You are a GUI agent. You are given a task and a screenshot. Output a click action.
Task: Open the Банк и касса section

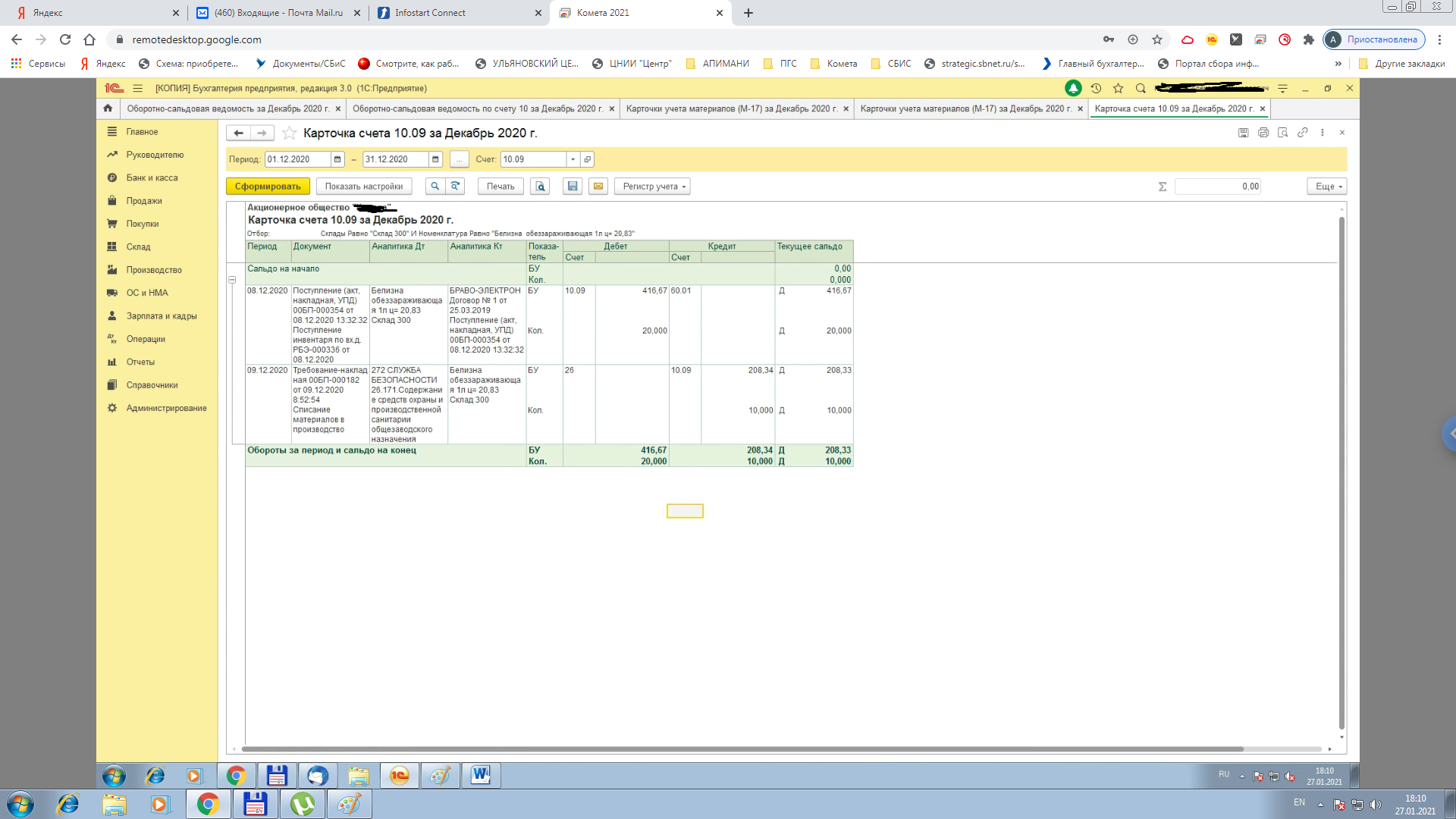pyautogui.click(x=152, y=177)
